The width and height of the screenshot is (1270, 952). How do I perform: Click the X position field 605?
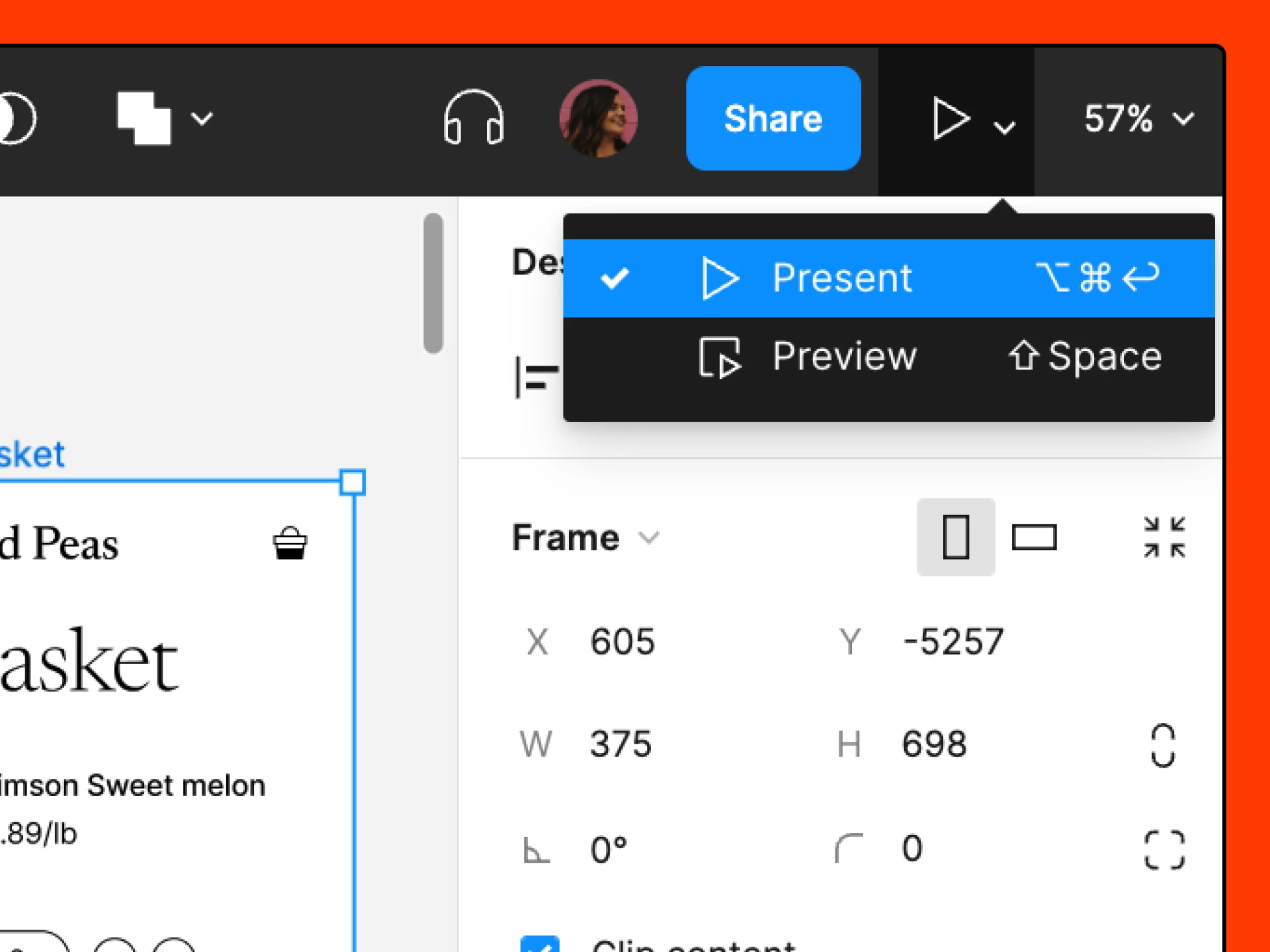pos(622,642)
